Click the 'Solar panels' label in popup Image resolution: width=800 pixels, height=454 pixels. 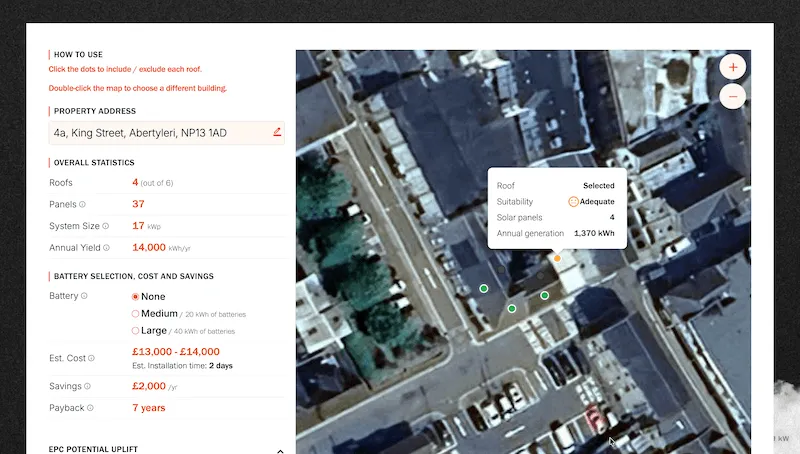coord(519,217)
